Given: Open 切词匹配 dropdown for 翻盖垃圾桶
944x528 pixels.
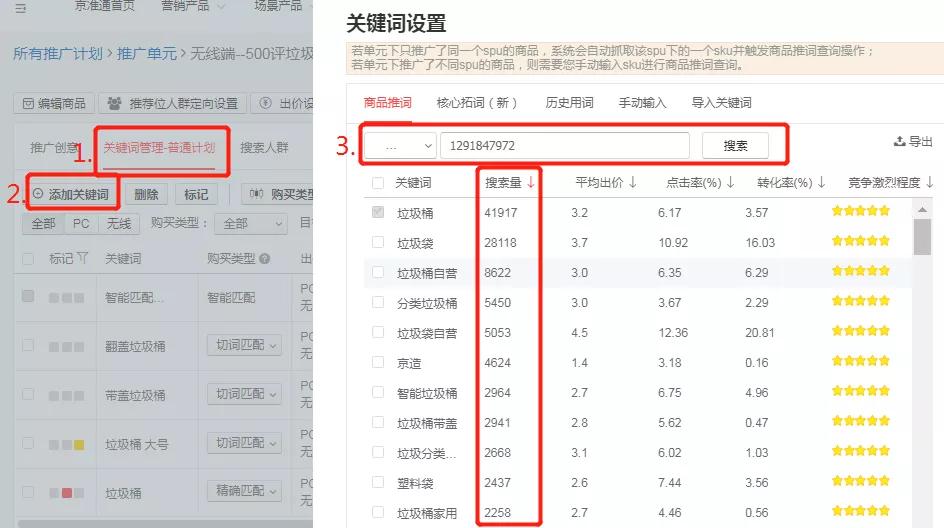Looking at the screenshot, I should pos(244,345).
